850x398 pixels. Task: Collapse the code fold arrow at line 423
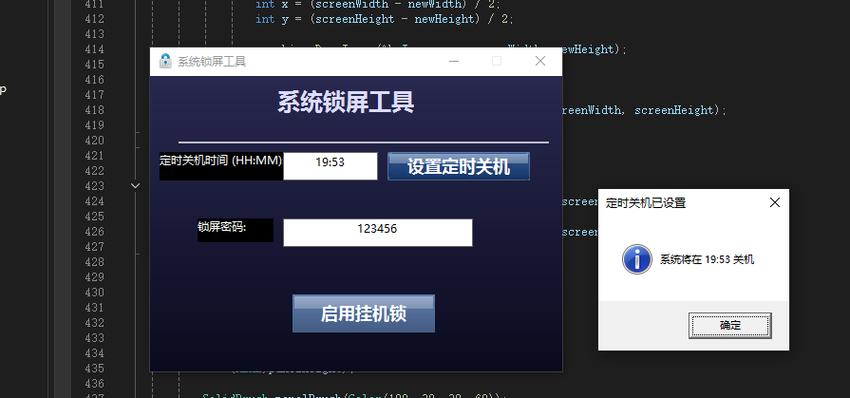[136, 186]
